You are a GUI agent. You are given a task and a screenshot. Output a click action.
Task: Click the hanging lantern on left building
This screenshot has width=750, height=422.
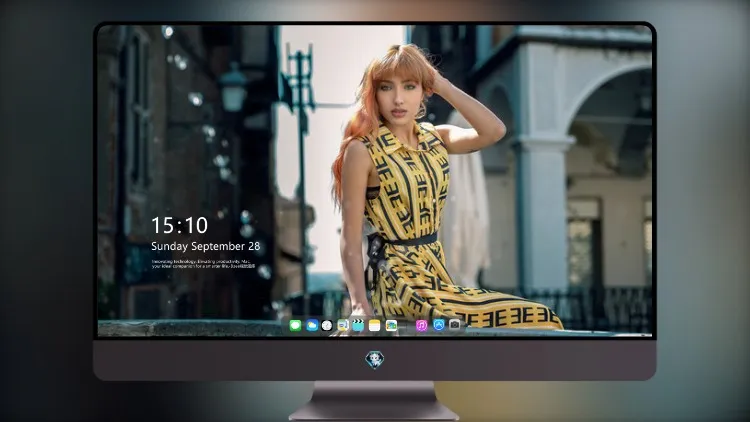(x=233, y=89)
